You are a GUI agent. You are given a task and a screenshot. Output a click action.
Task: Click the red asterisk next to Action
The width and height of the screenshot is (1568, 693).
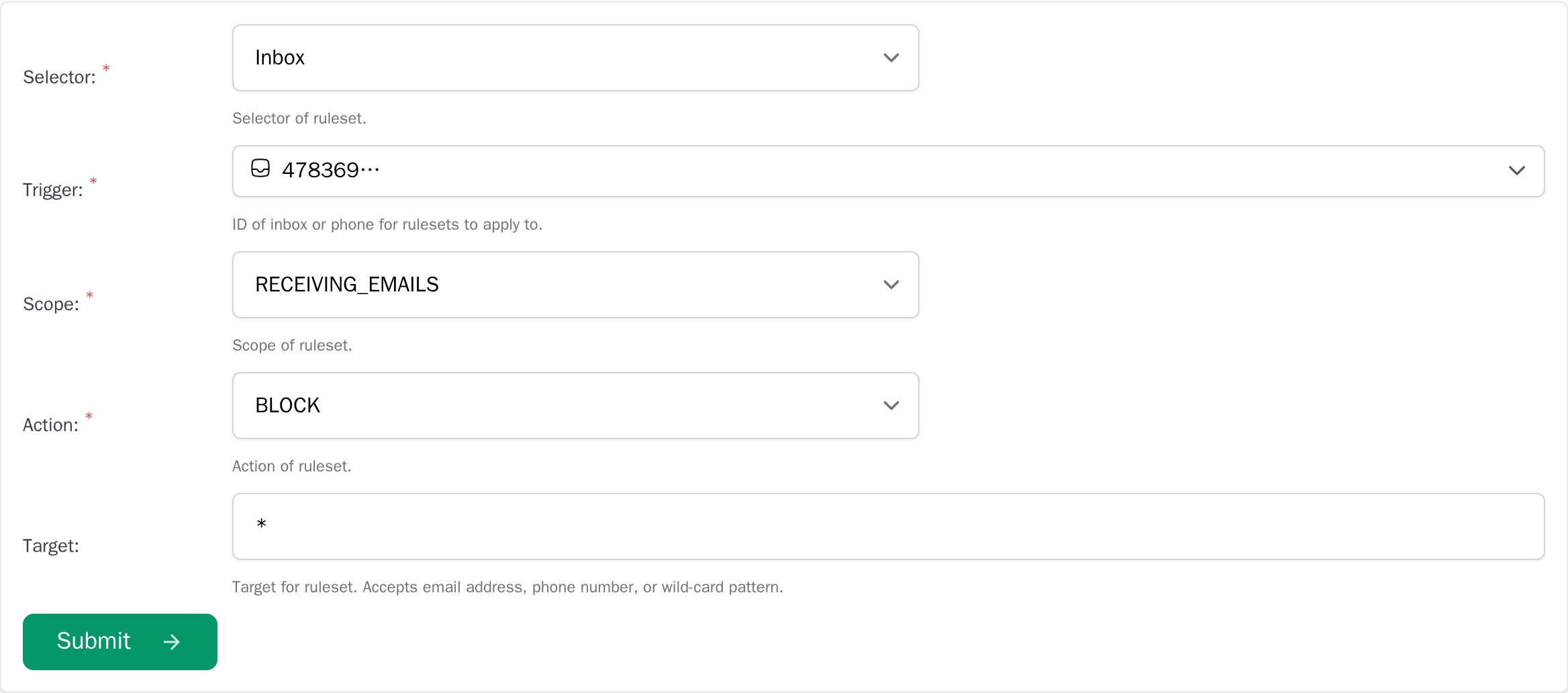[x=89, y=416]
